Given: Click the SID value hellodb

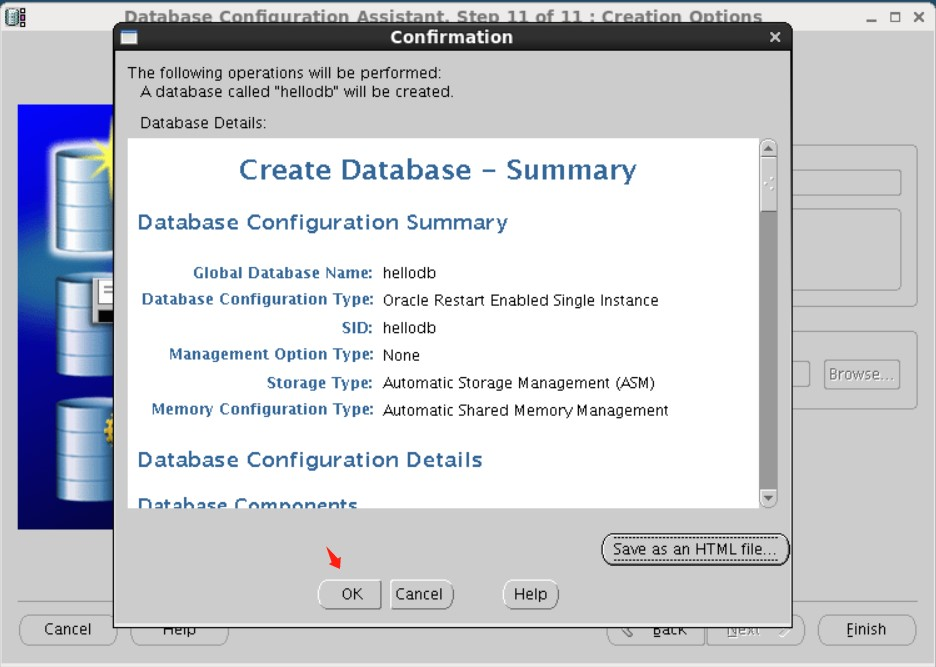Looking at the screenshot, I should coord(410,328).
